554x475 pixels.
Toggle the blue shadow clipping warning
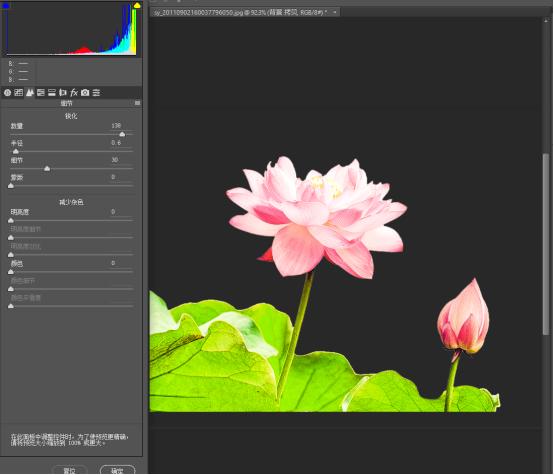pyautogui.click(x=6, y=6)
